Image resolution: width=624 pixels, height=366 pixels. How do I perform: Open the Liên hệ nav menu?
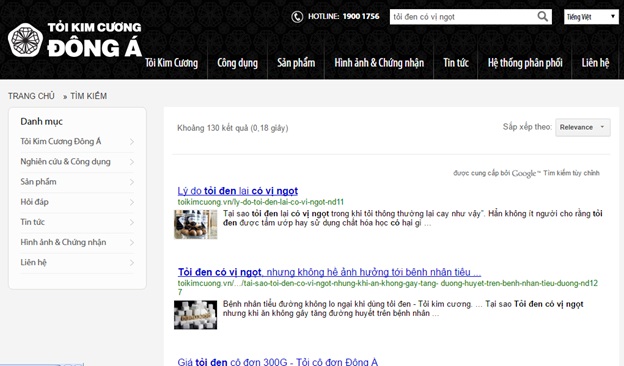(595, 63)
